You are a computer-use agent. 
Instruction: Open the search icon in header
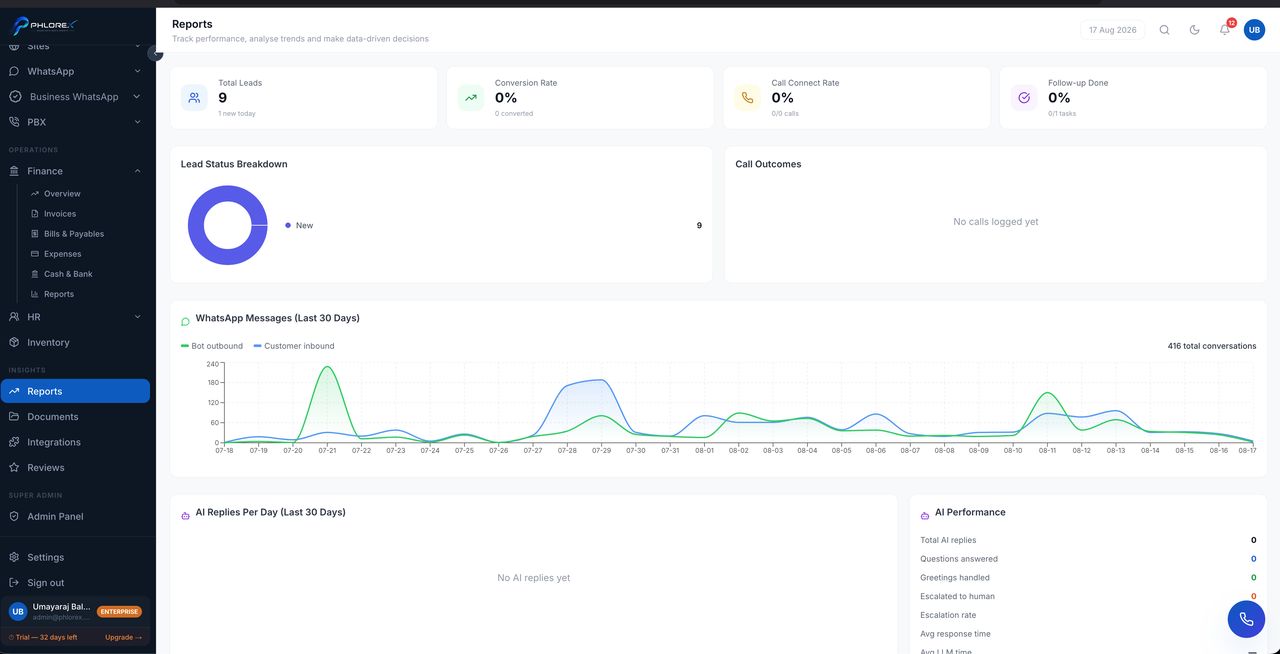pyautogui.click(x=1164, y=30)
